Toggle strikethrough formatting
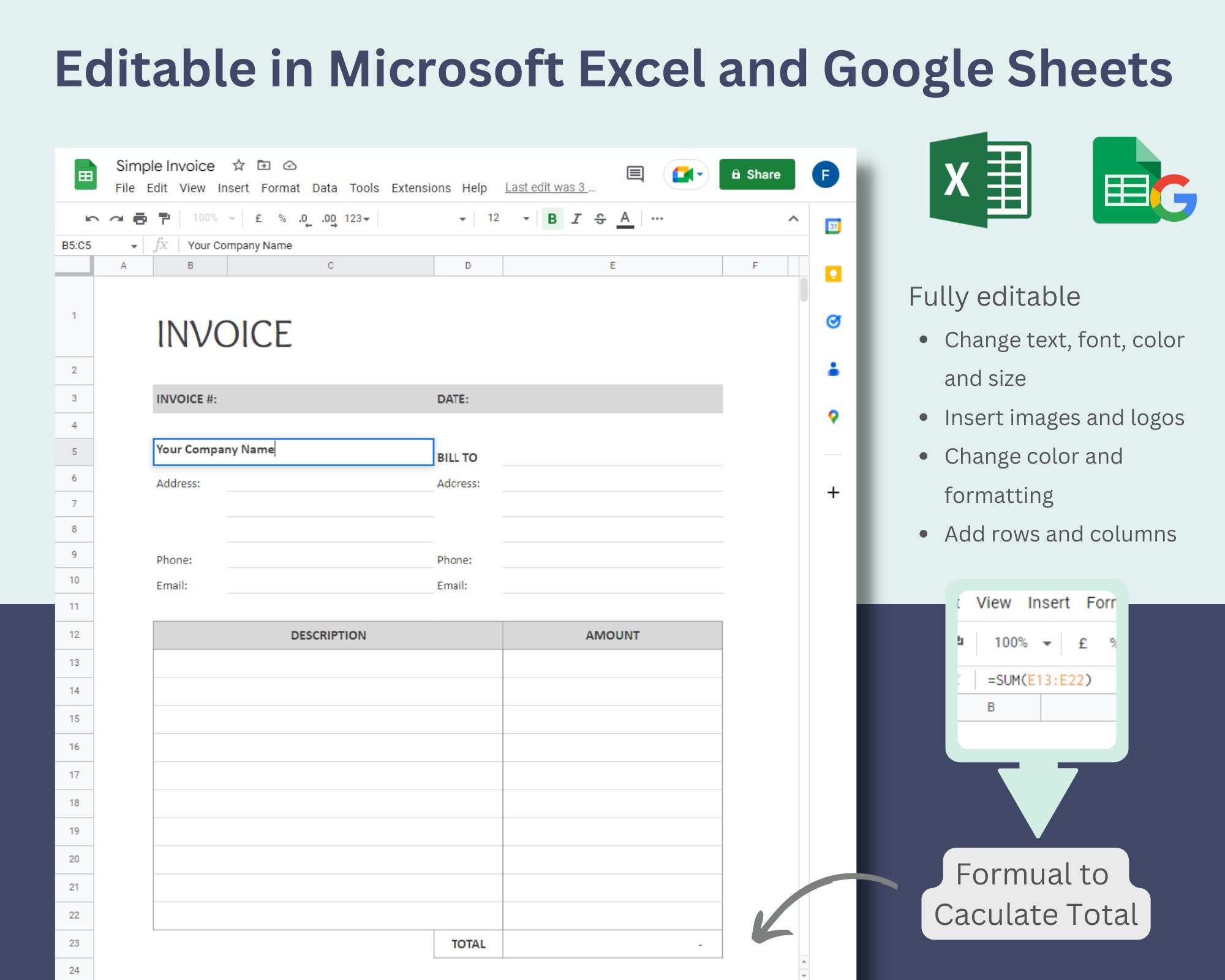The width and height of the screenshot is (1225, 980). click(x=599, y=217)
